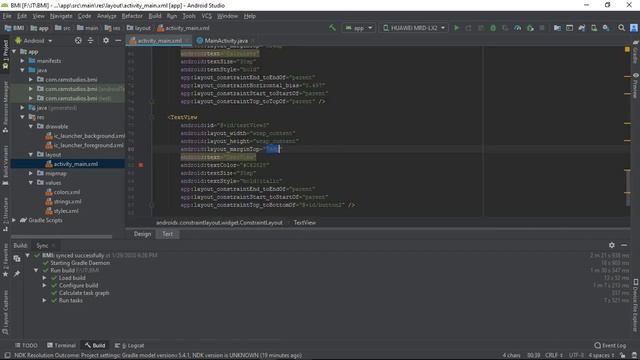This screenshot has width=640, height=360.
Task: Click the pin icon in Build panel
Action: click(x=17, y=273)
